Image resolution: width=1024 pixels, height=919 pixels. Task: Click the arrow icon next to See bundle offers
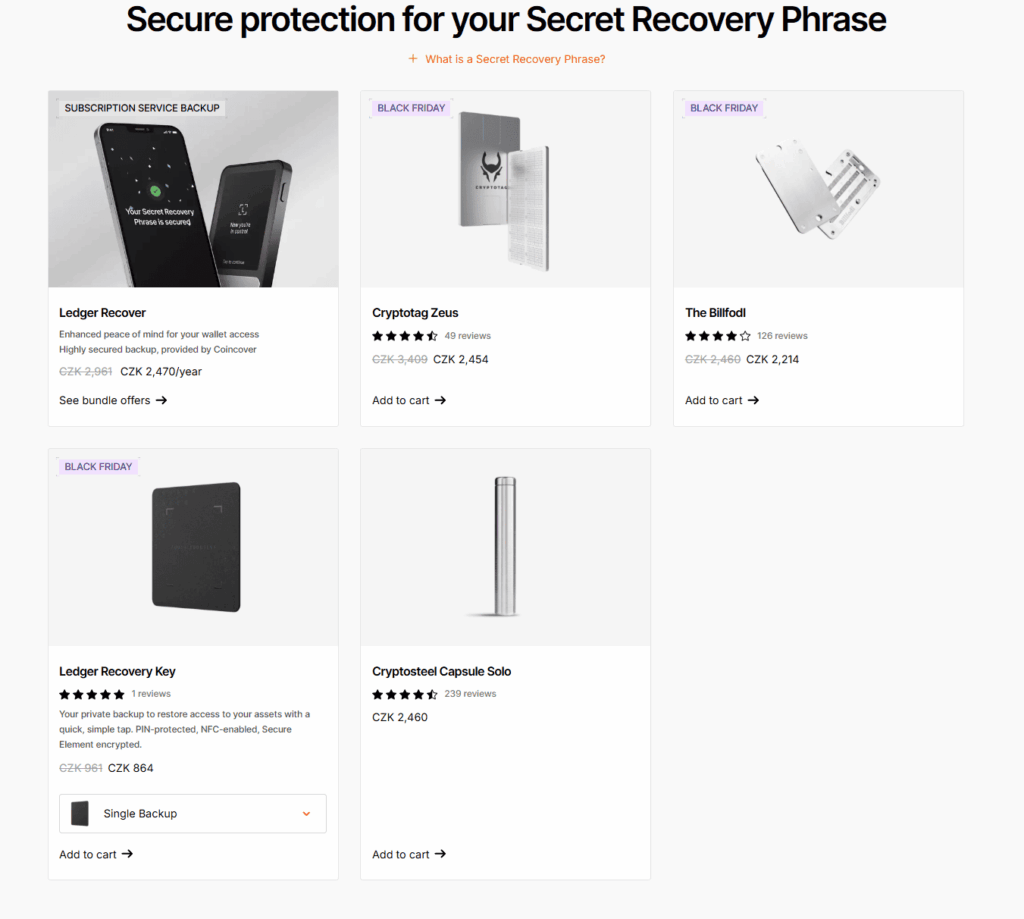coord(164,400)
